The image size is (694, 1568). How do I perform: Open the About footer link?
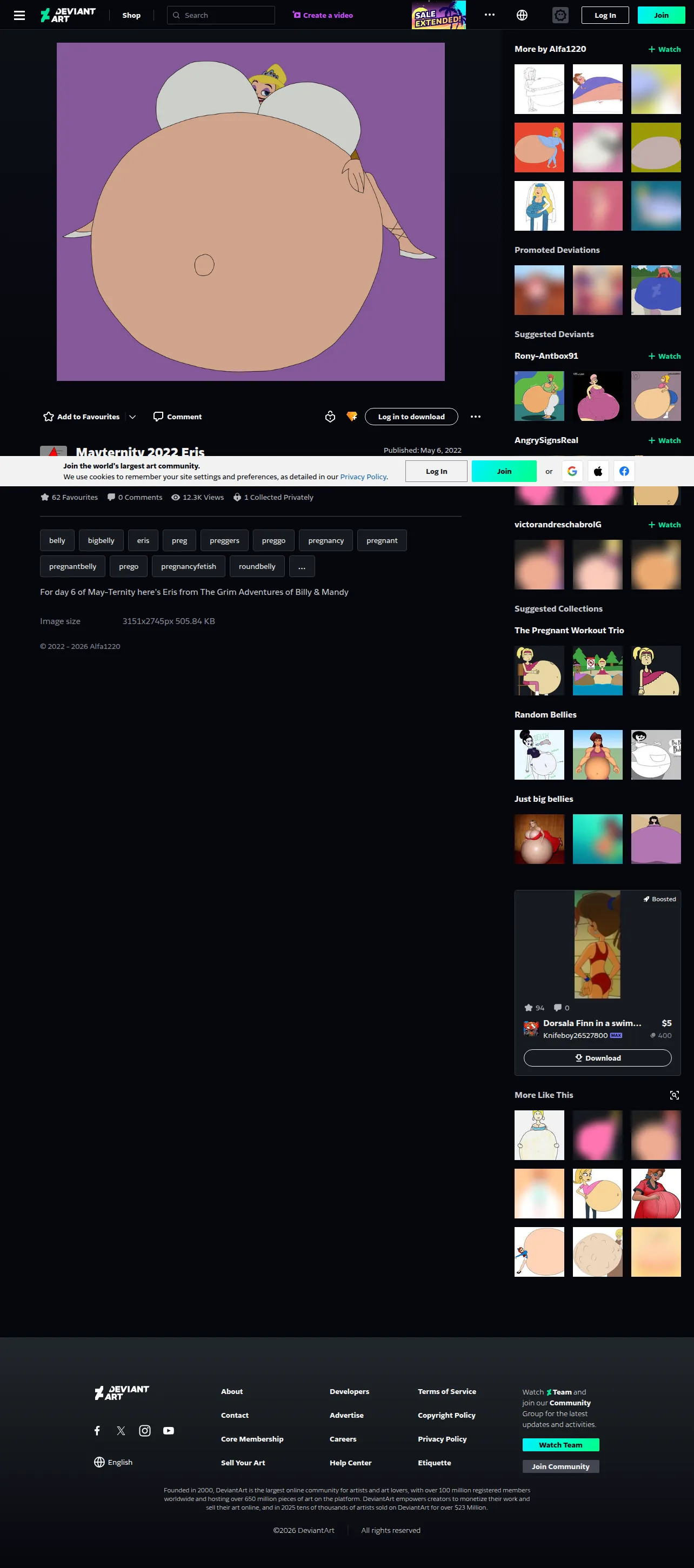[x=232, y=1391]
